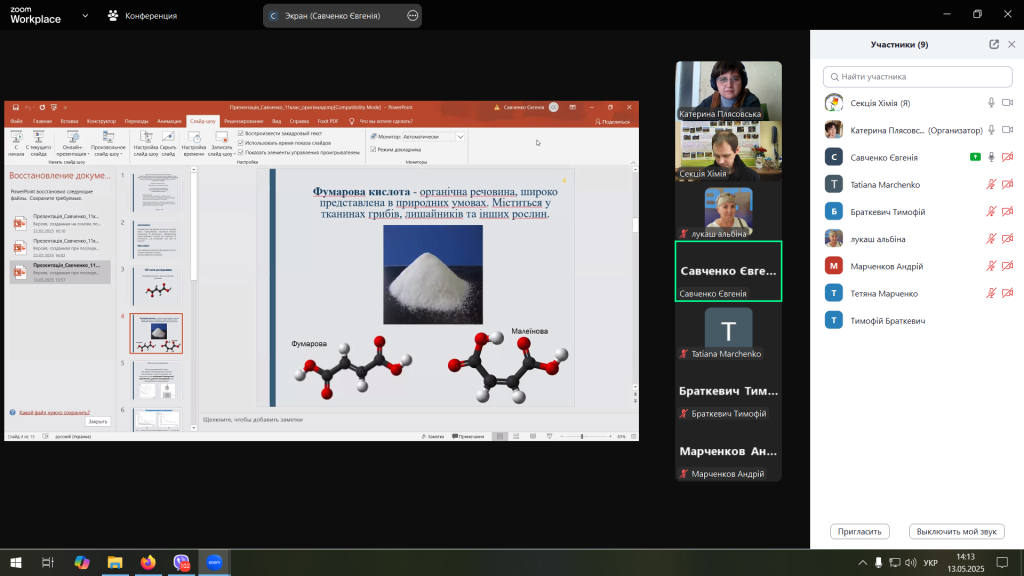Click microphone icon next to Секція Хімія (Я)
The image size is (1024, 576).
pos(991,103)
